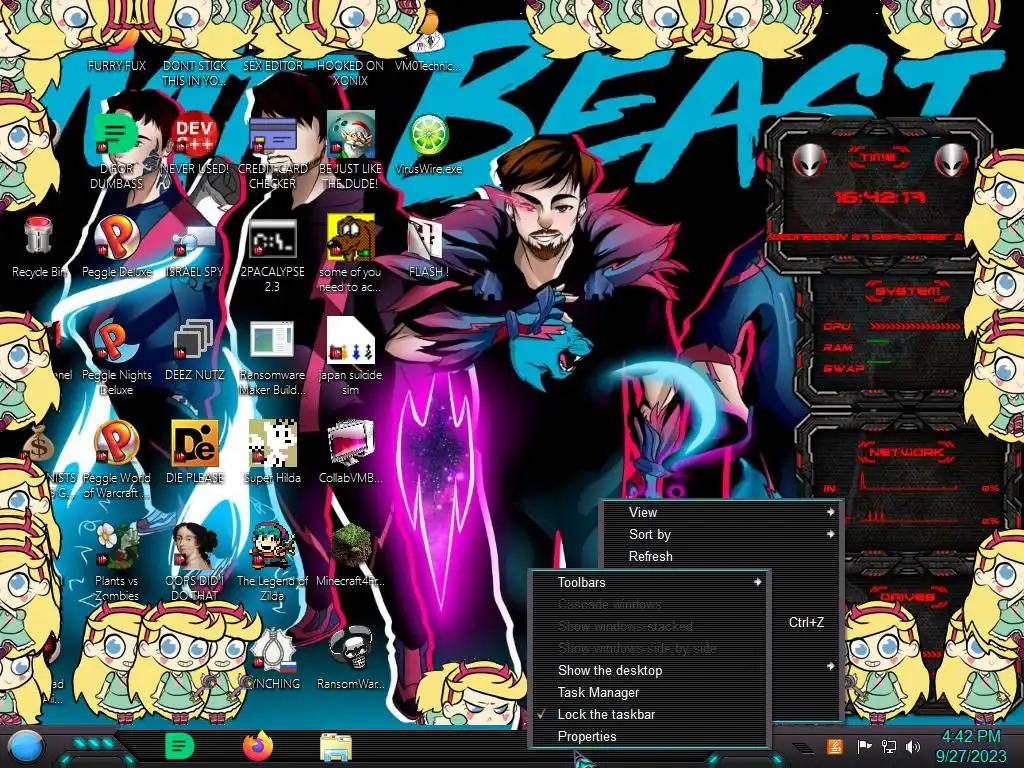The image size is (1024, 768).
Task: Click the network tray icon
Action: 889,746
